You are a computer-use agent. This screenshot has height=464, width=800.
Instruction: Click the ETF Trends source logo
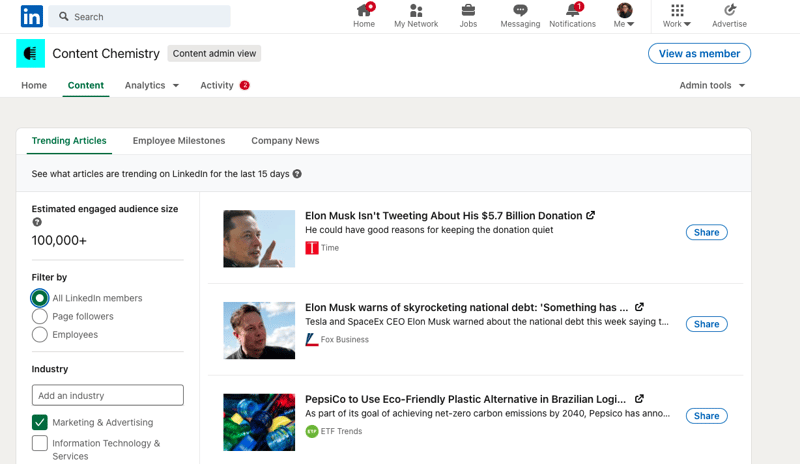[312, 431]
